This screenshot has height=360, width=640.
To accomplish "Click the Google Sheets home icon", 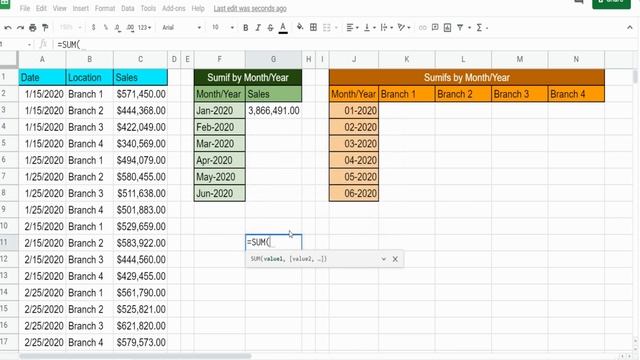I will [x=4, y=3].
